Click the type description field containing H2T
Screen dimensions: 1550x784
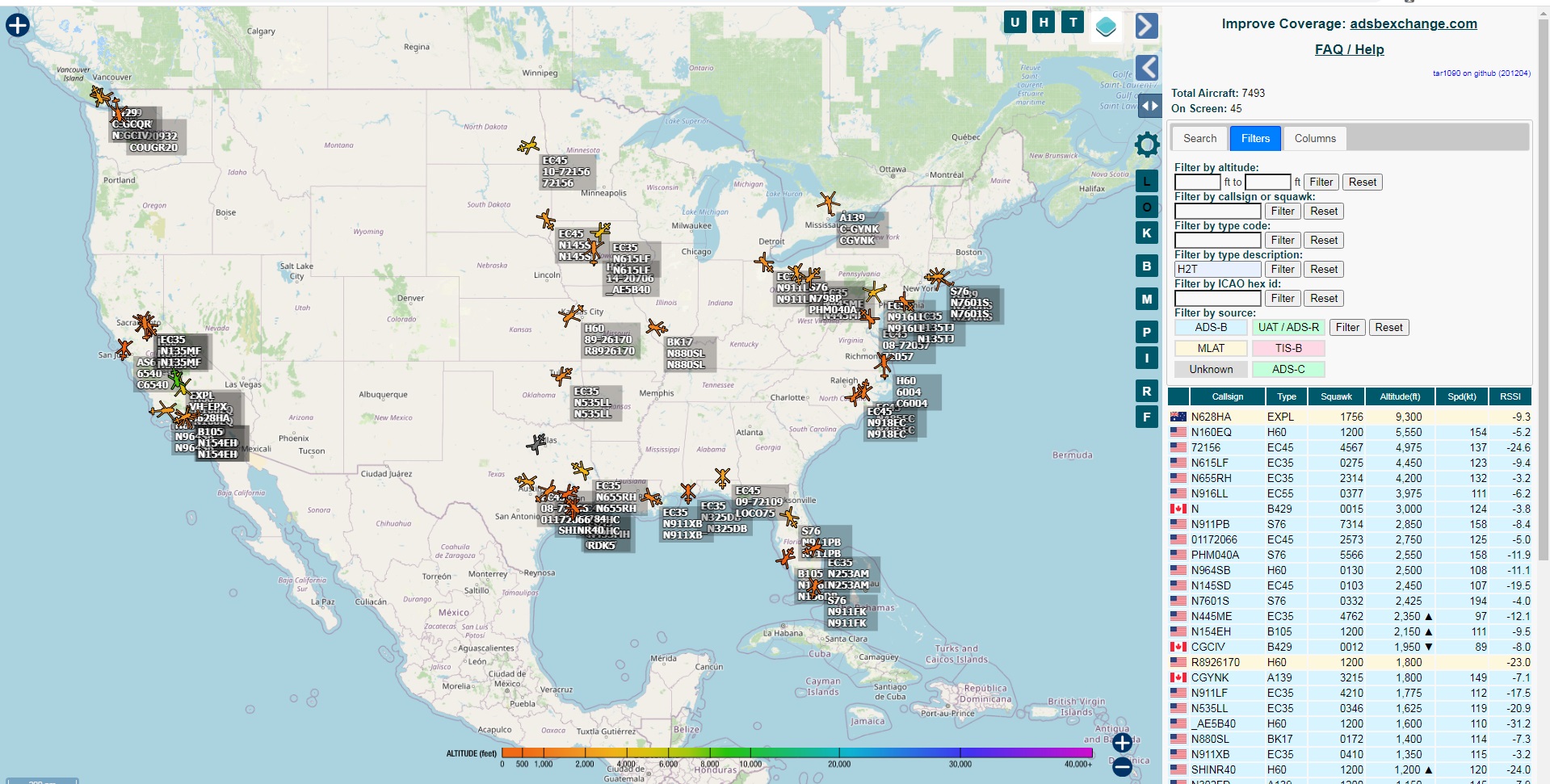1217,270
